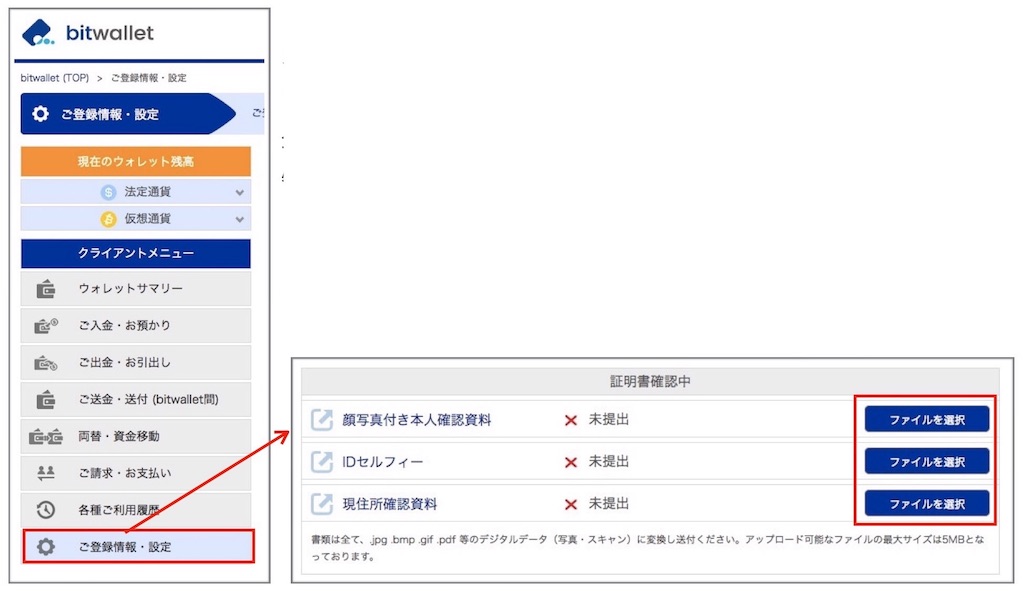Open ご入金・お預かり menu item
Image resolution: width=1024 pixels, height=591 pixels.
click(136, 325)
